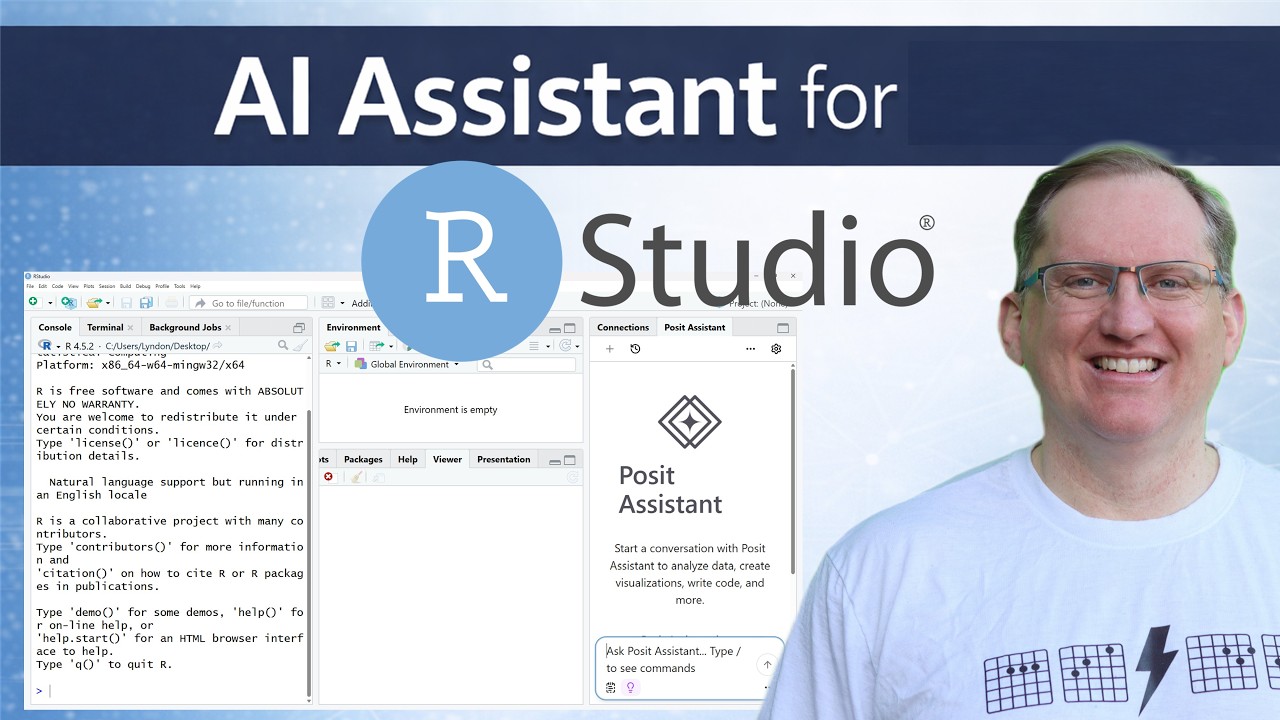The width and height of the screenshot is (1280, 720).
Task: Click the Environment list view icon
Action: coord(534,346)
